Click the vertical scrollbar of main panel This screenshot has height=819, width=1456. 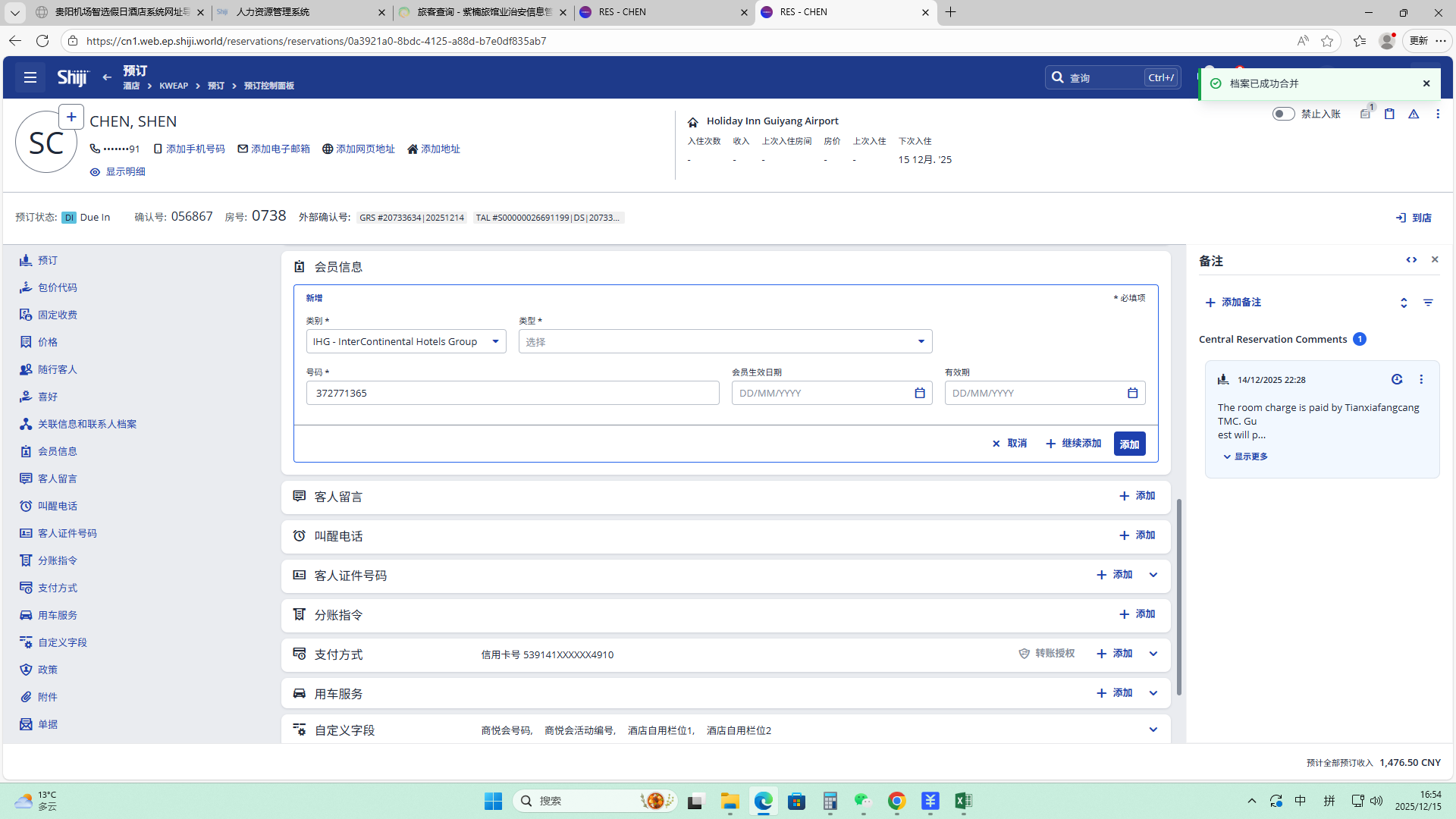click(1178, 595)
